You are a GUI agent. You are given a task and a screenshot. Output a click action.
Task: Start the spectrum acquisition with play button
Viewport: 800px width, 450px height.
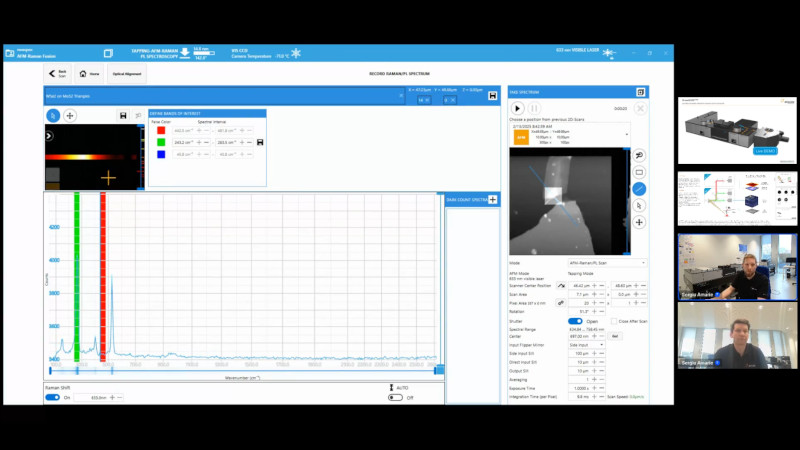click(517, 108)
